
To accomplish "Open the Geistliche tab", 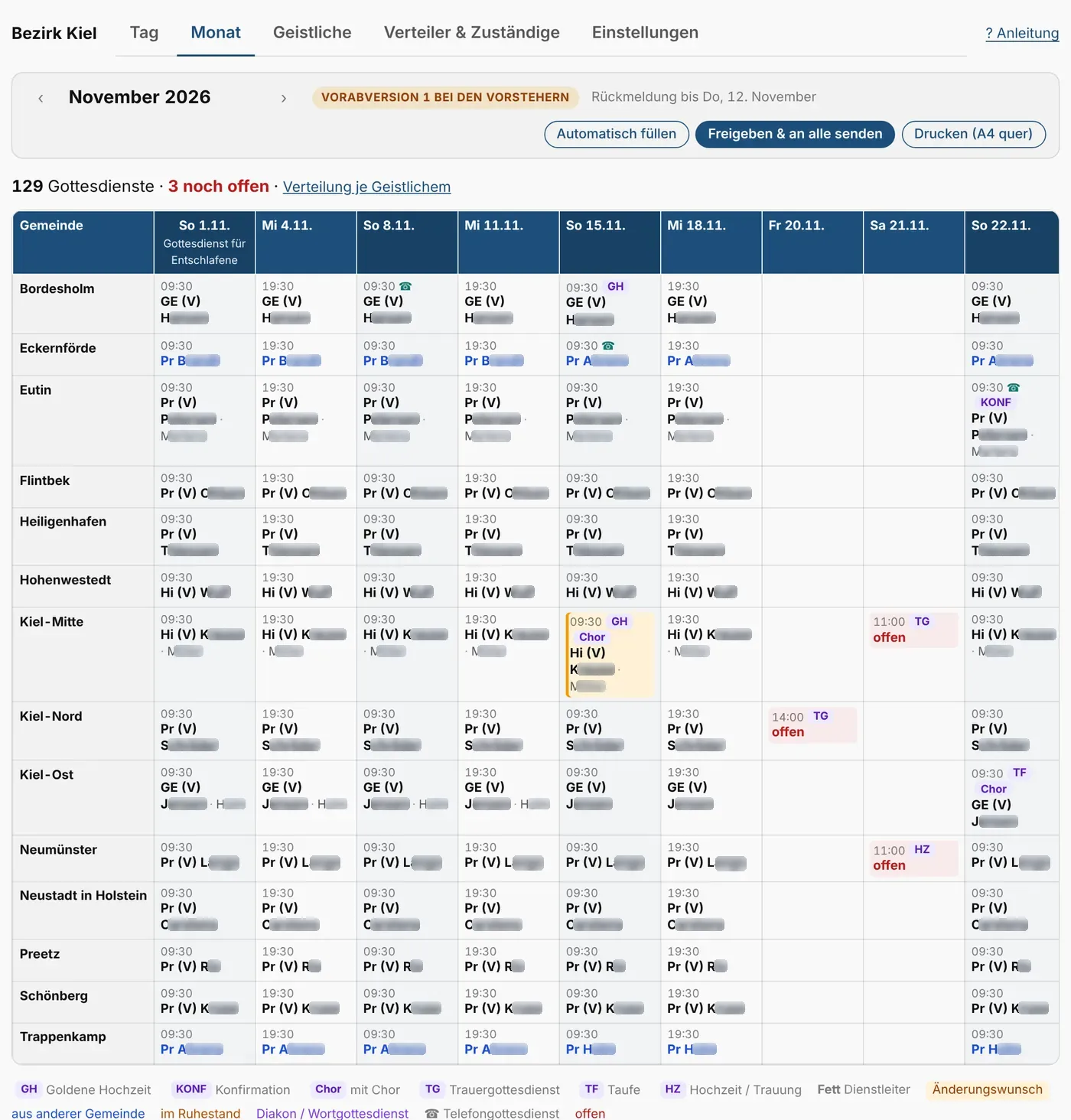I will 312,33.
